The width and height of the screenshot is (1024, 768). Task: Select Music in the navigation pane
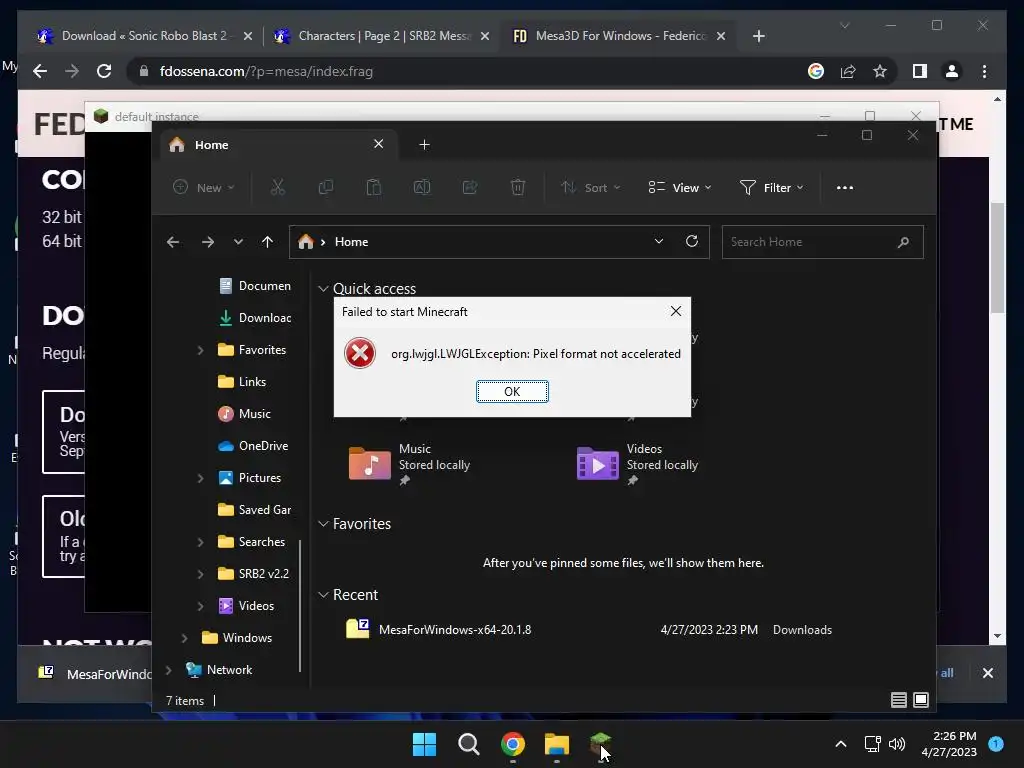pyautogui.click(x=246, y=413)
